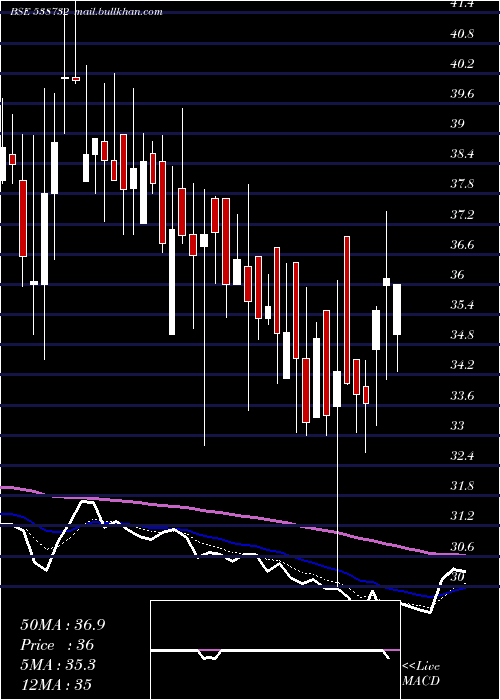Click the BSE 538732 ticker header text
The image size is (500, 700).
pos(39,12)
